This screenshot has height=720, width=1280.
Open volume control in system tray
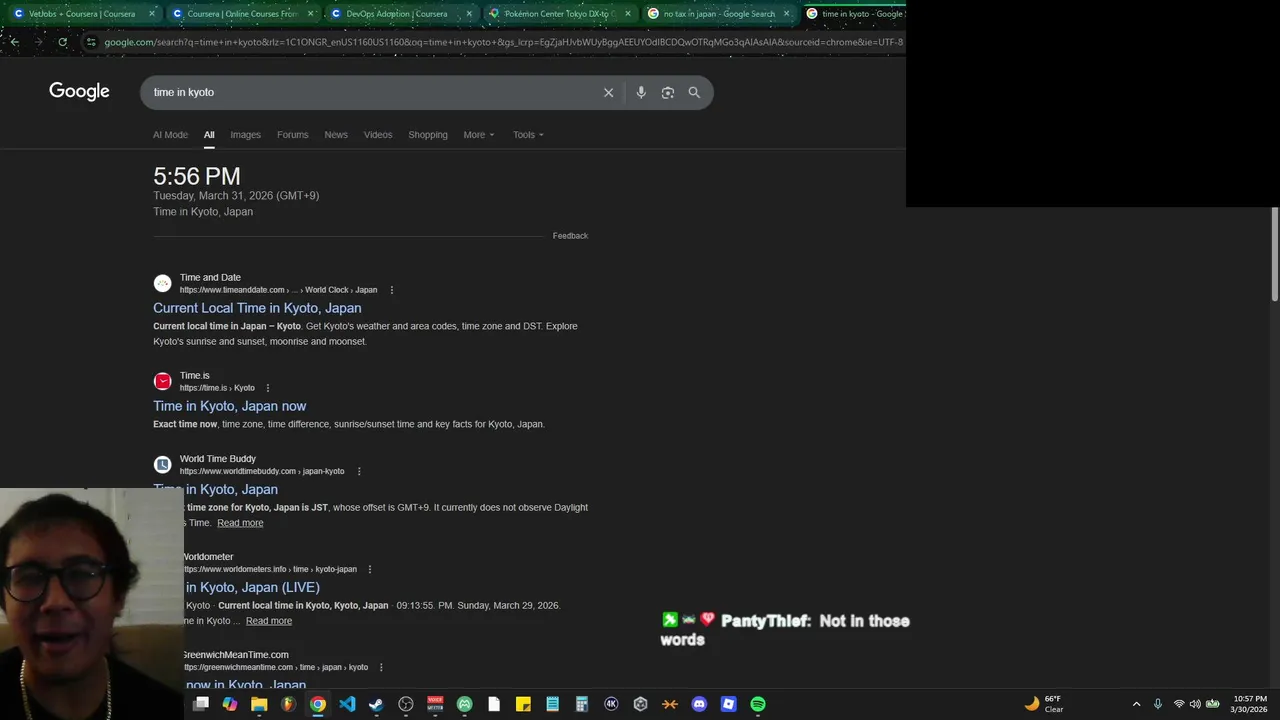pos(1195,704)
